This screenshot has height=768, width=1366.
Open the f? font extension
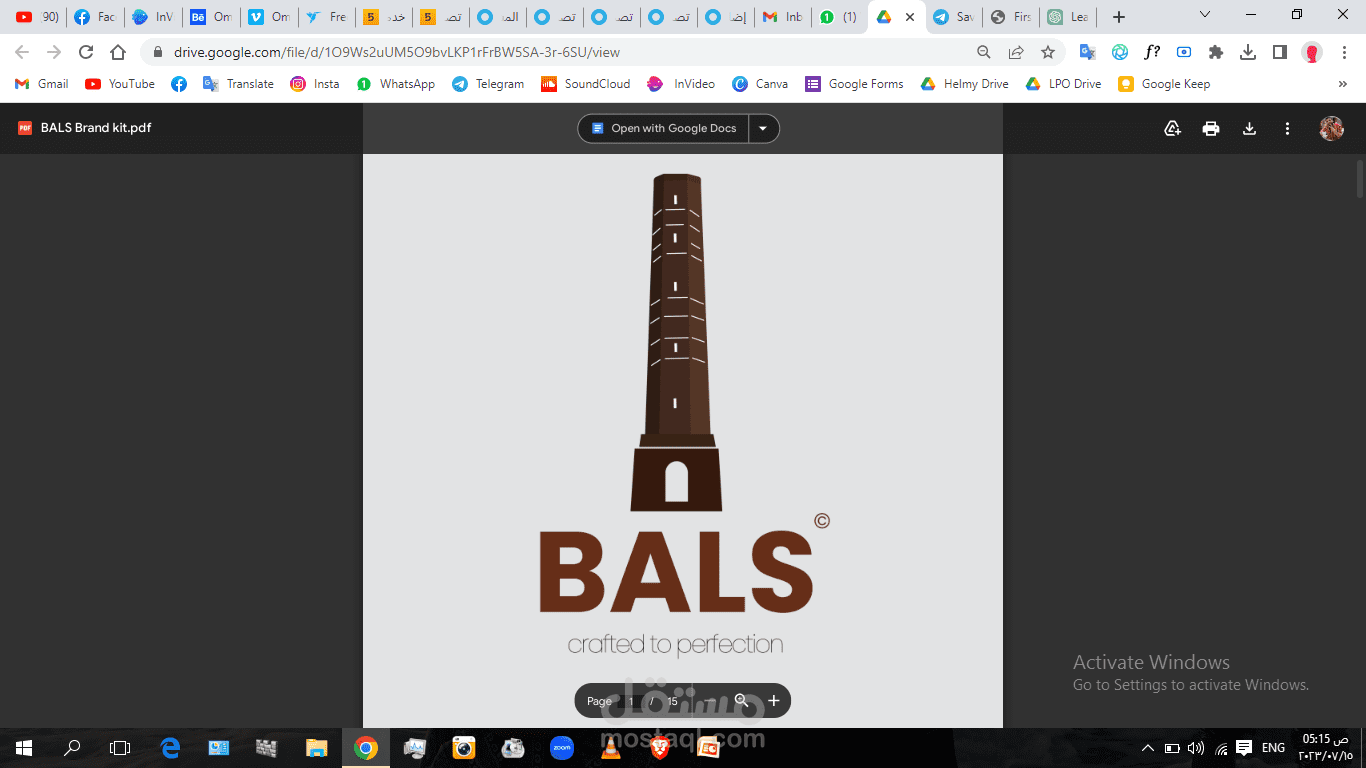tap(1152, 52)
